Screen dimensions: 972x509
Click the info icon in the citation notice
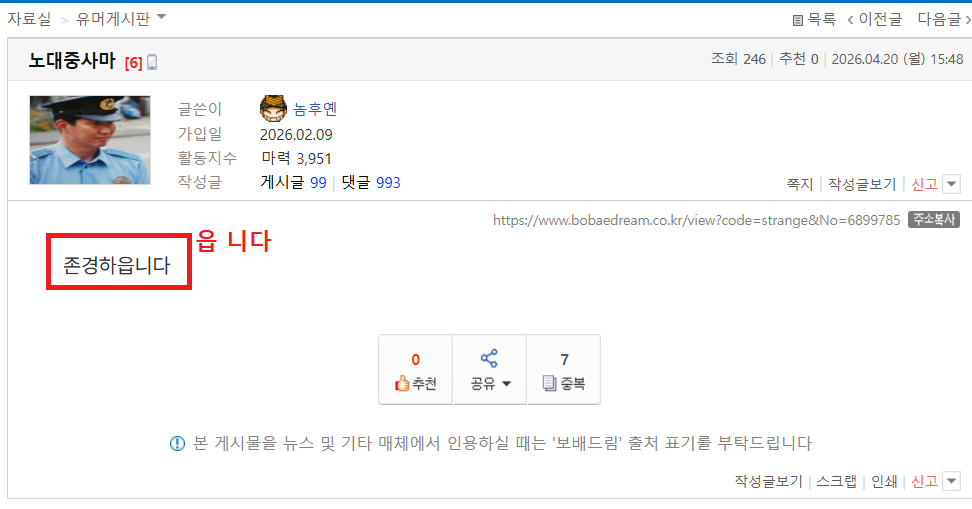177,443
